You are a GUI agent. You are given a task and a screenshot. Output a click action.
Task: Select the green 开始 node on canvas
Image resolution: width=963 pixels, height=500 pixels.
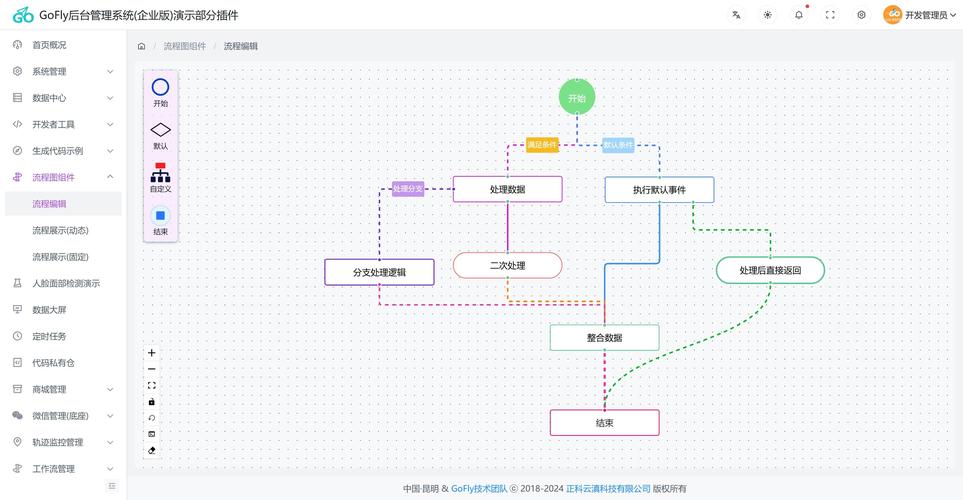click(x=577, y=98)
